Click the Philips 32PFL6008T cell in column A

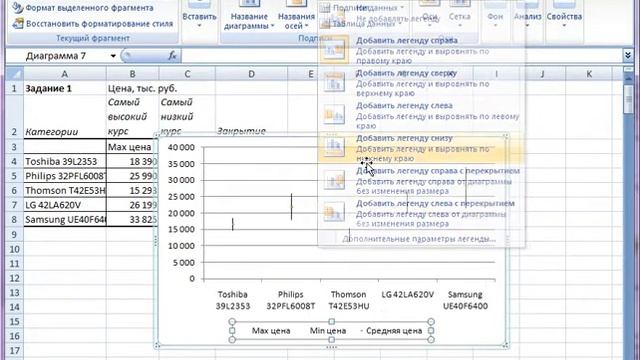[x=64, y=176]
